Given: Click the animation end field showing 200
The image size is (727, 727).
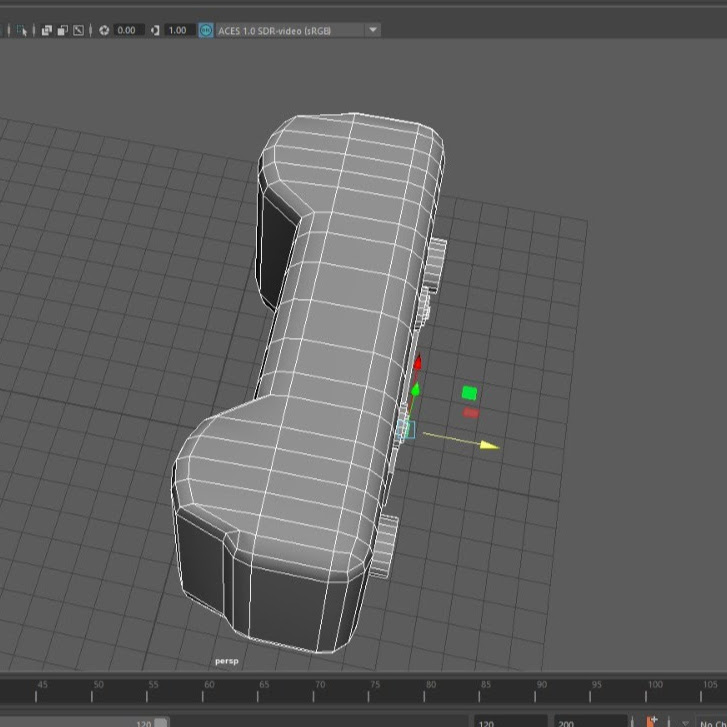Looking at the screenshot, I should pyautogui.click(x=591, y=722).
